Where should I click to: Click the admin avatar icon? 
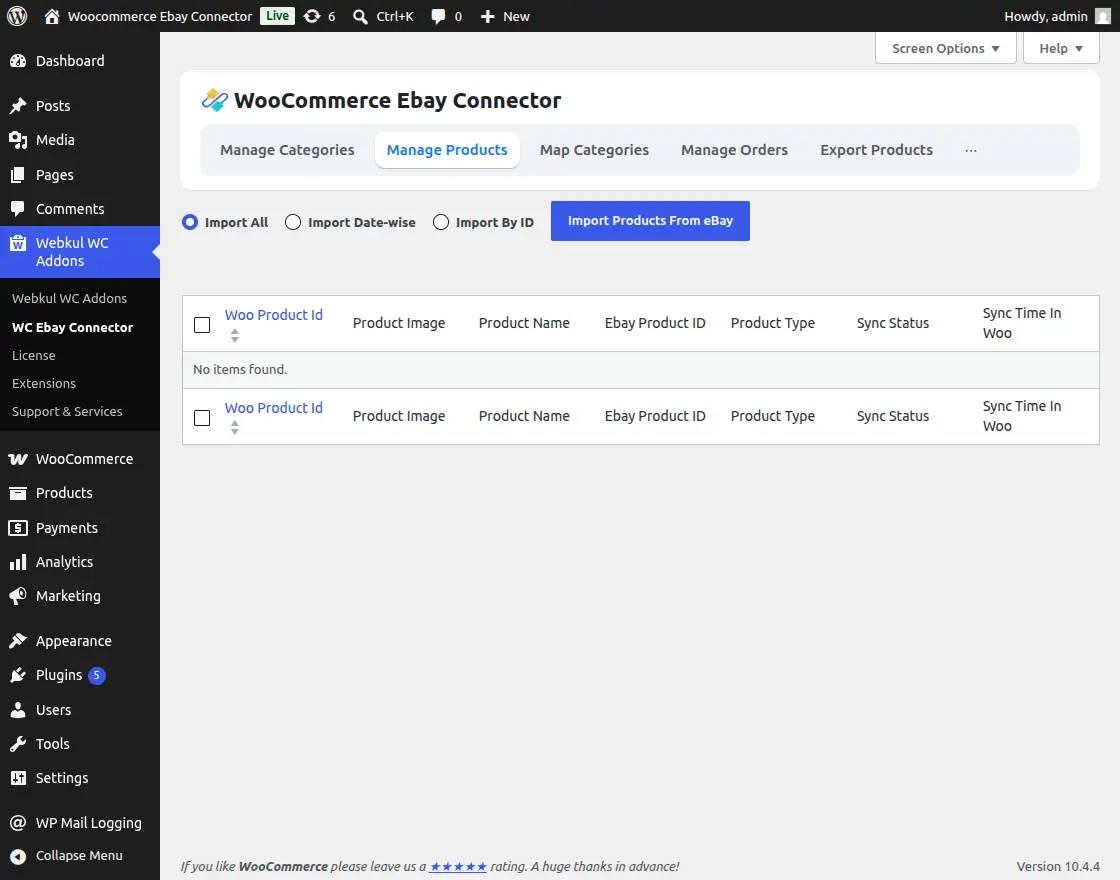pos(1103,16)
